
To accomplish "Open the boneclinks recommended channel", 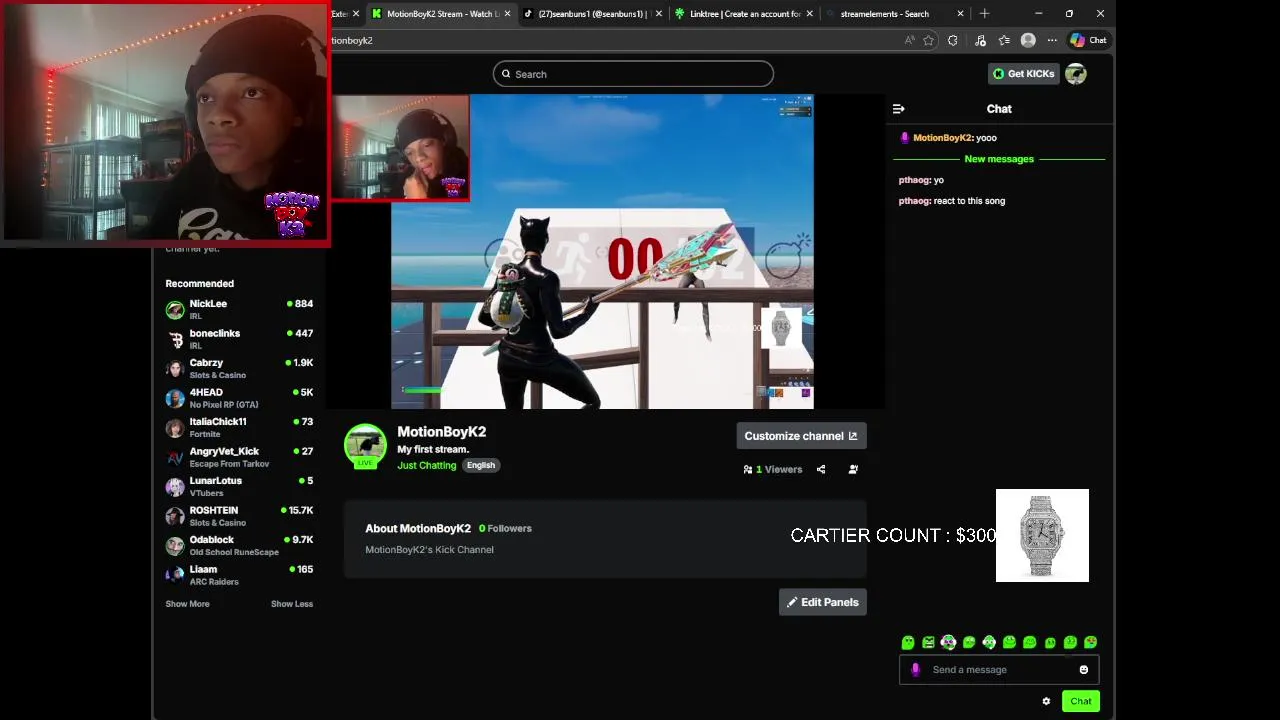I will pos(239,339).
